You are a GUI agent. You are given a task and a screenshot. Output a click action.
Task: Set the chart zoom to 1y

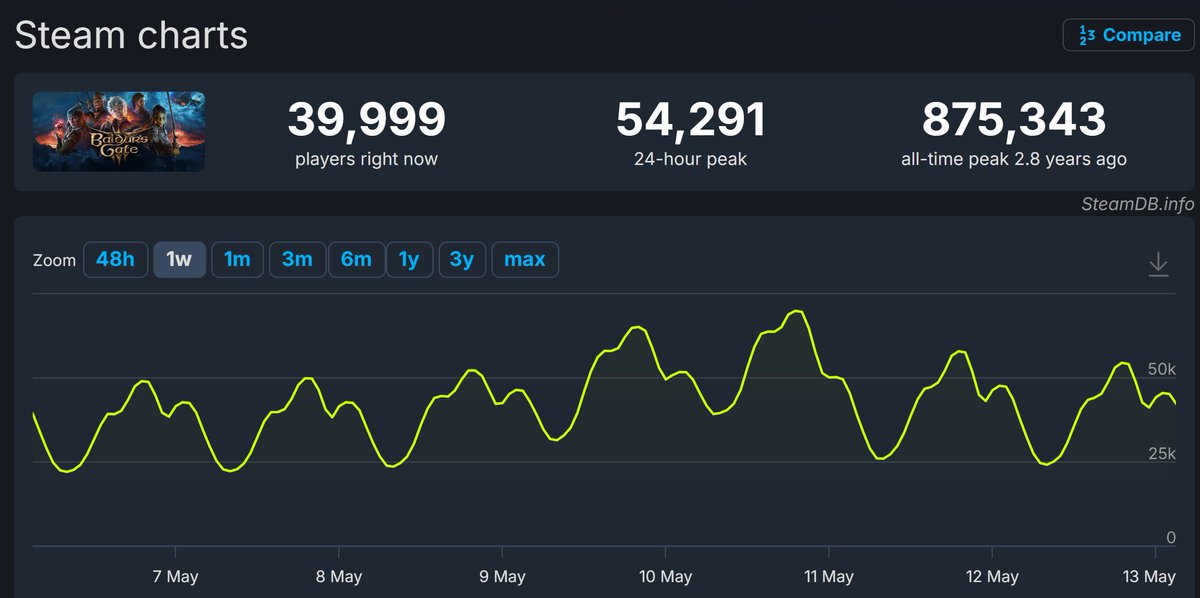point(409,260)
